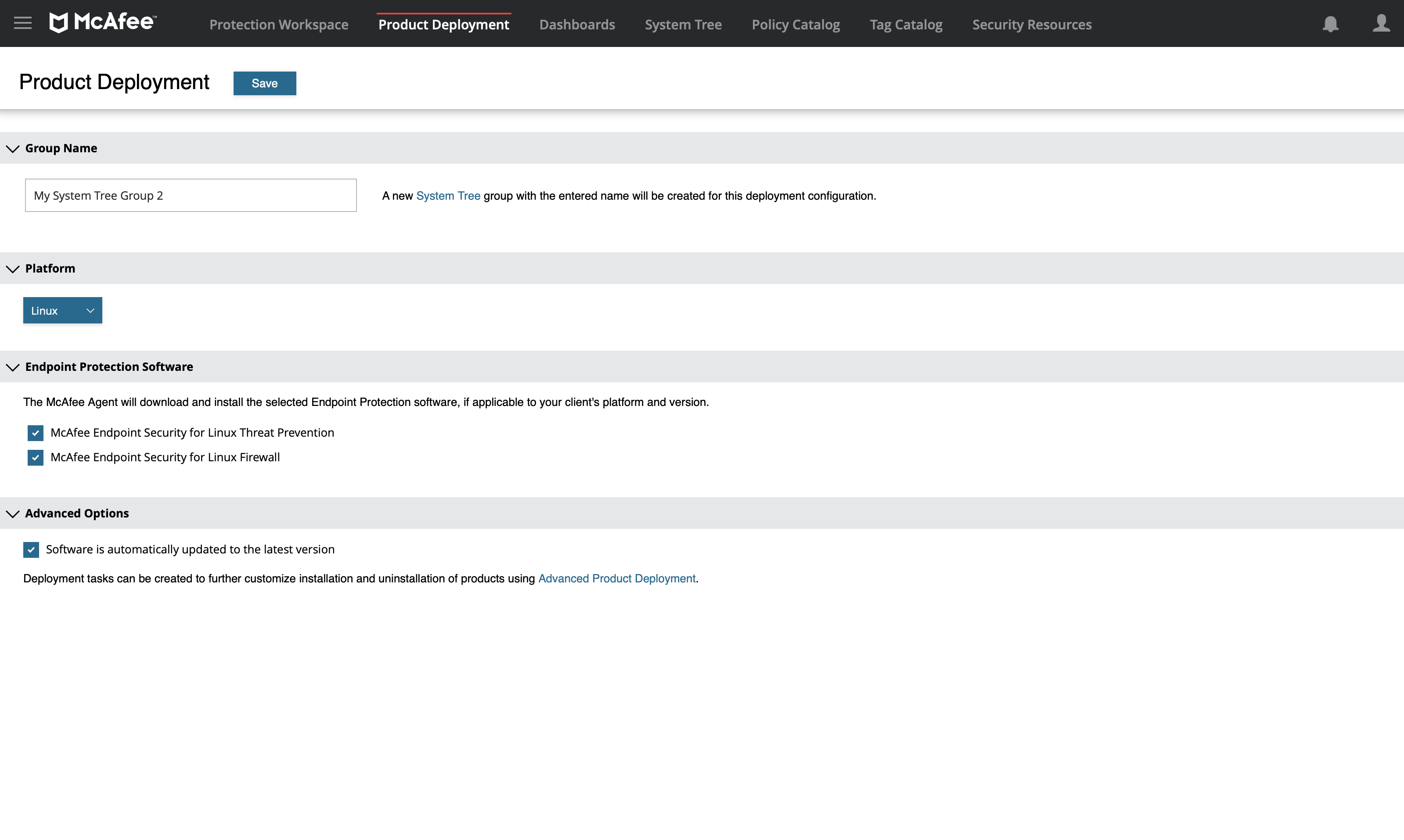Open the Linux platform dropdown
The image size is (1404, 840).
point(62,310)
